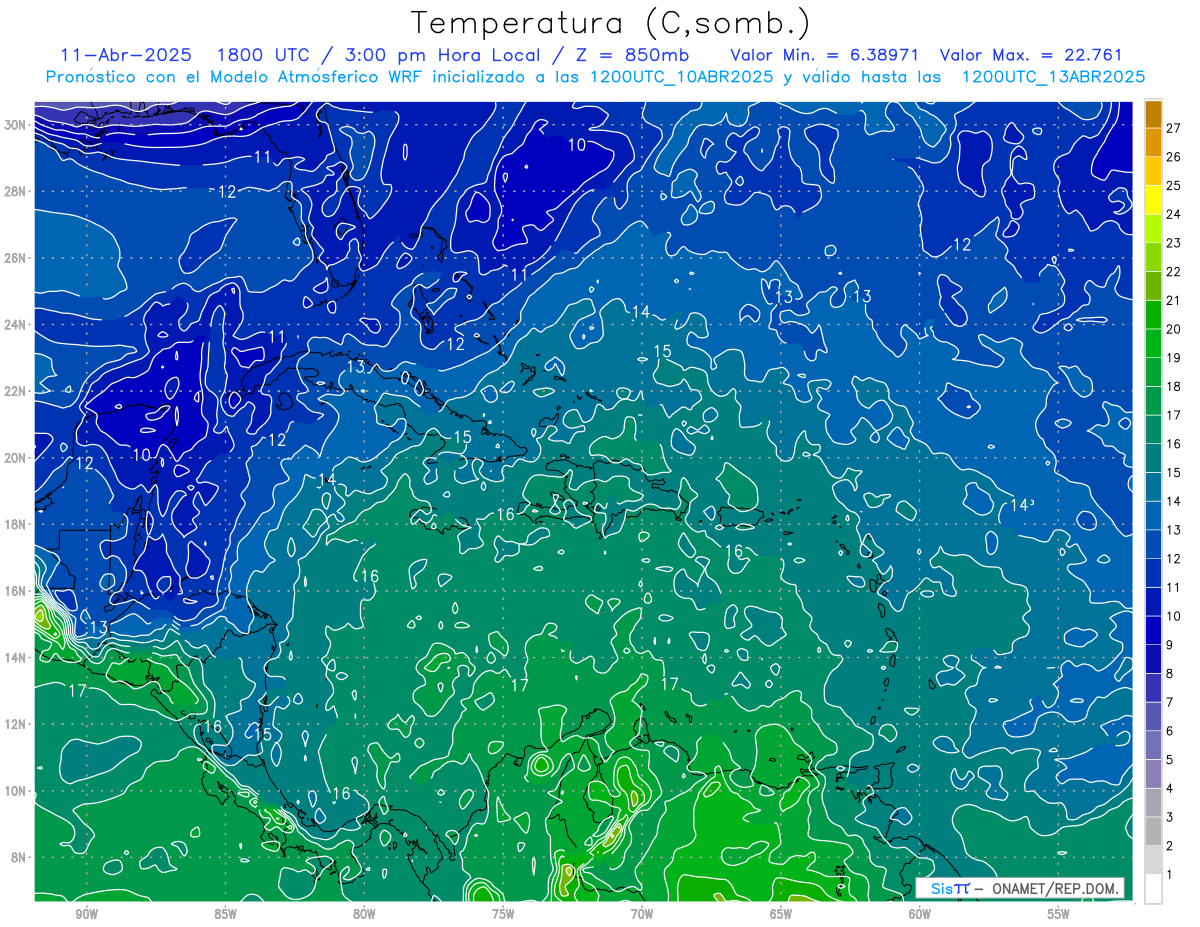Click the '24N' latitude axis label
This screenshot has height=927, width=1200.
pyautogui.click(x=16, y=325)
